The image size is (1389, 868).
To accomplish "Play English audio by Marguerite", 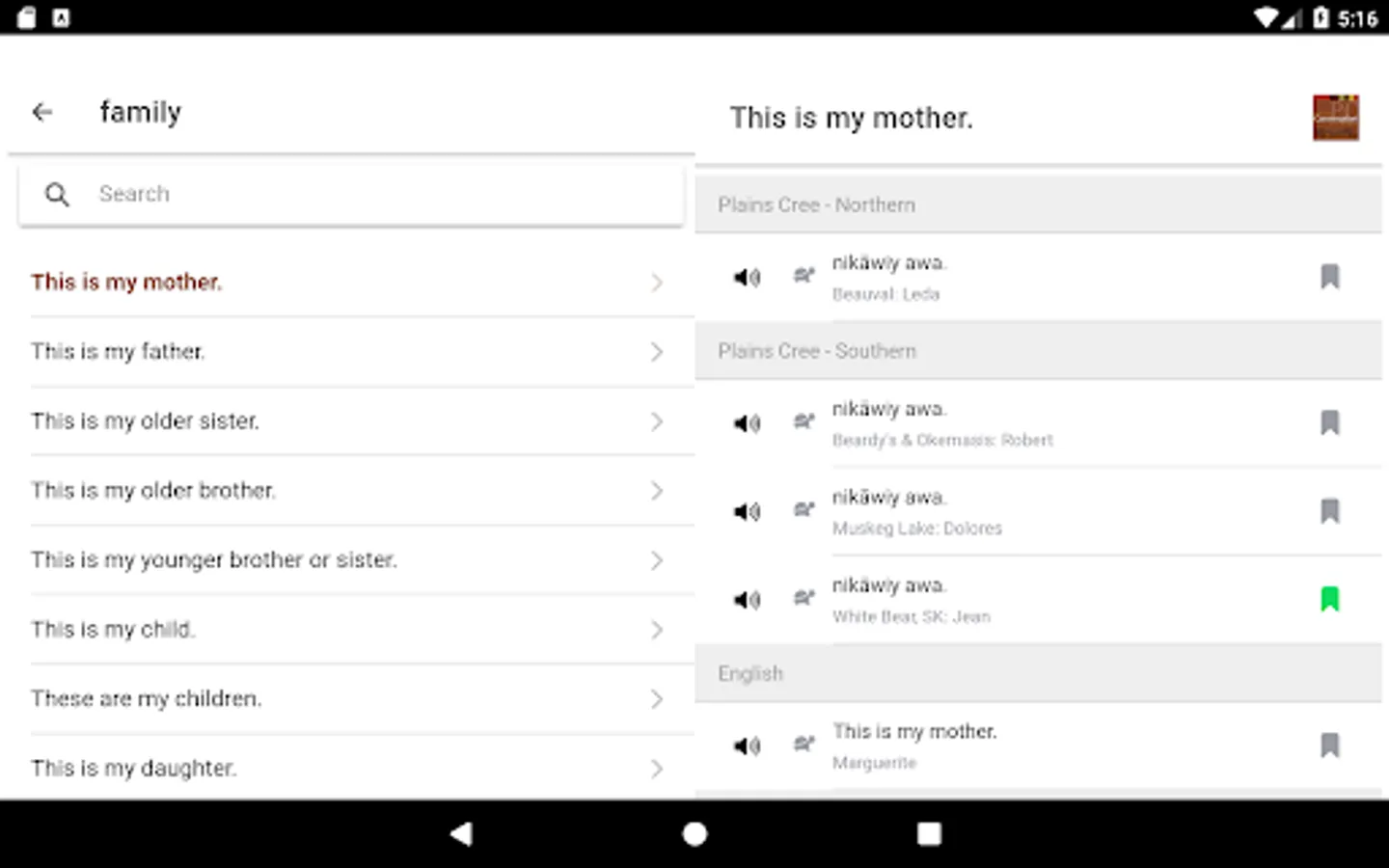I will coord(747,746).
